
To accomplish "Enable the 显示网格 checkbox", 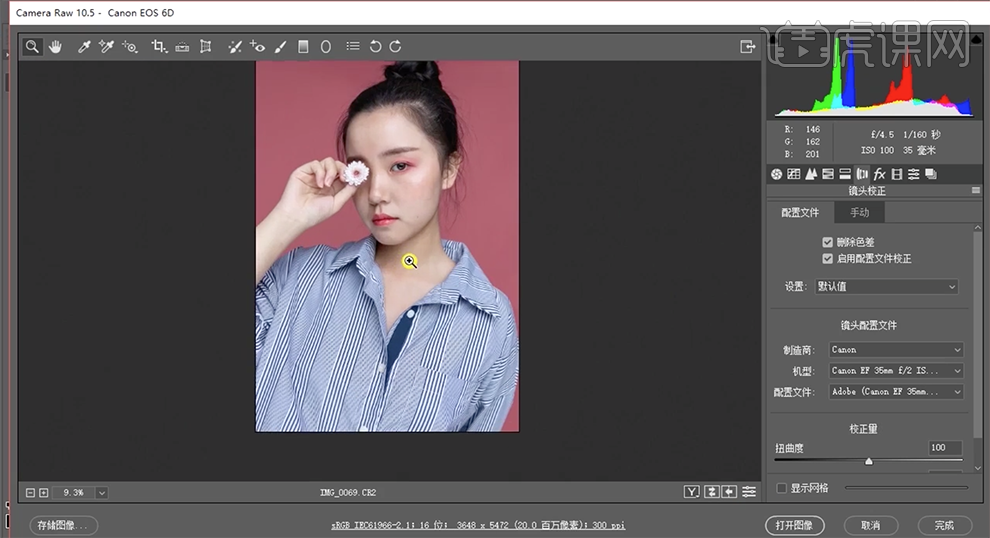I will click(782, 488).
